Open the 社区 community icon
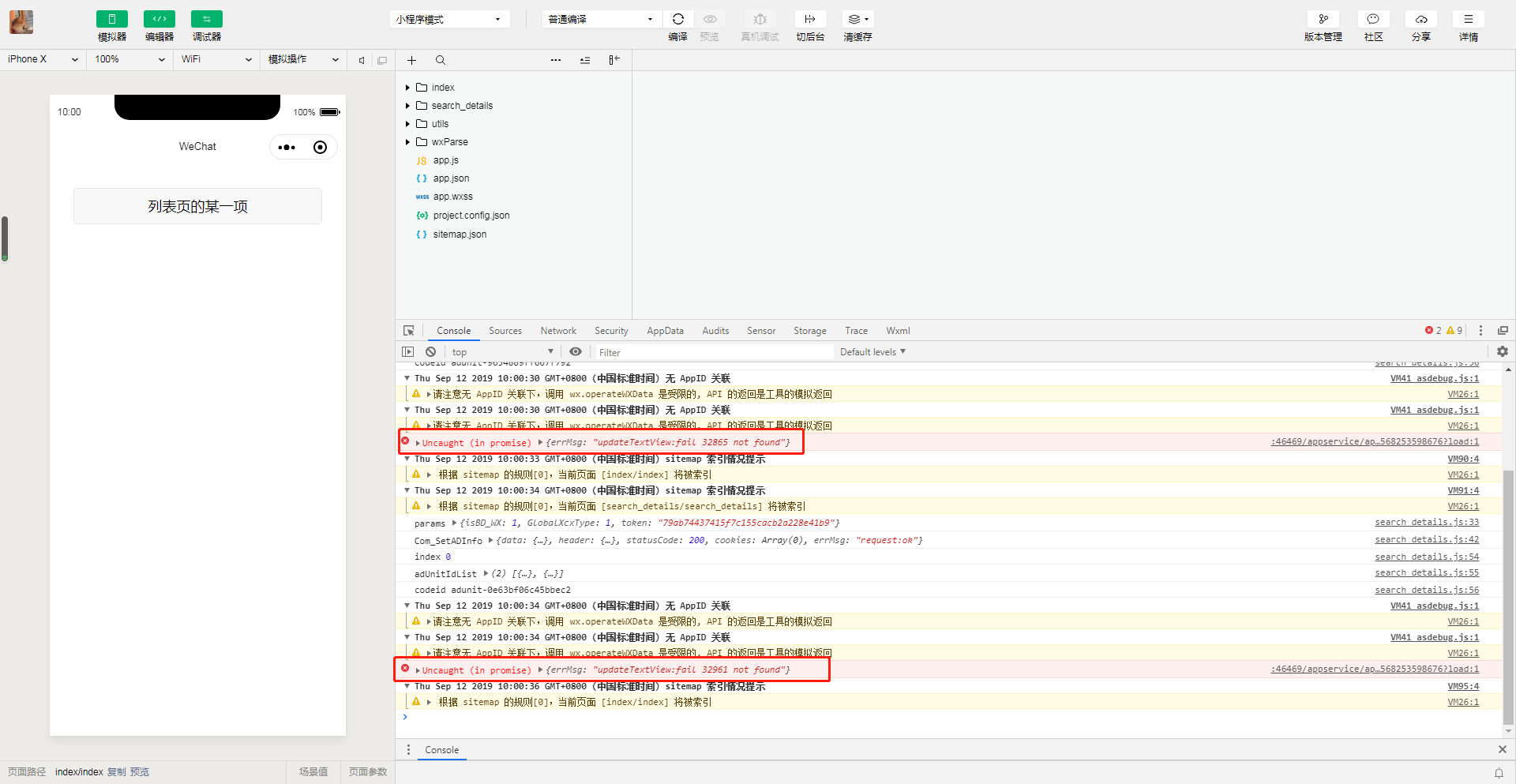Screen dimensions: 1516x784 click(x=1373, y=19)
